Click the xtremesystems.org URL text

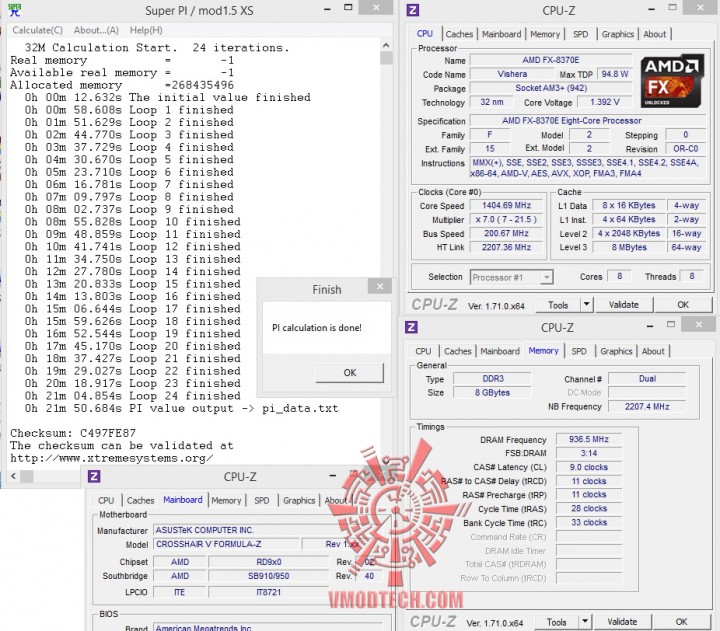pos(112,458)
